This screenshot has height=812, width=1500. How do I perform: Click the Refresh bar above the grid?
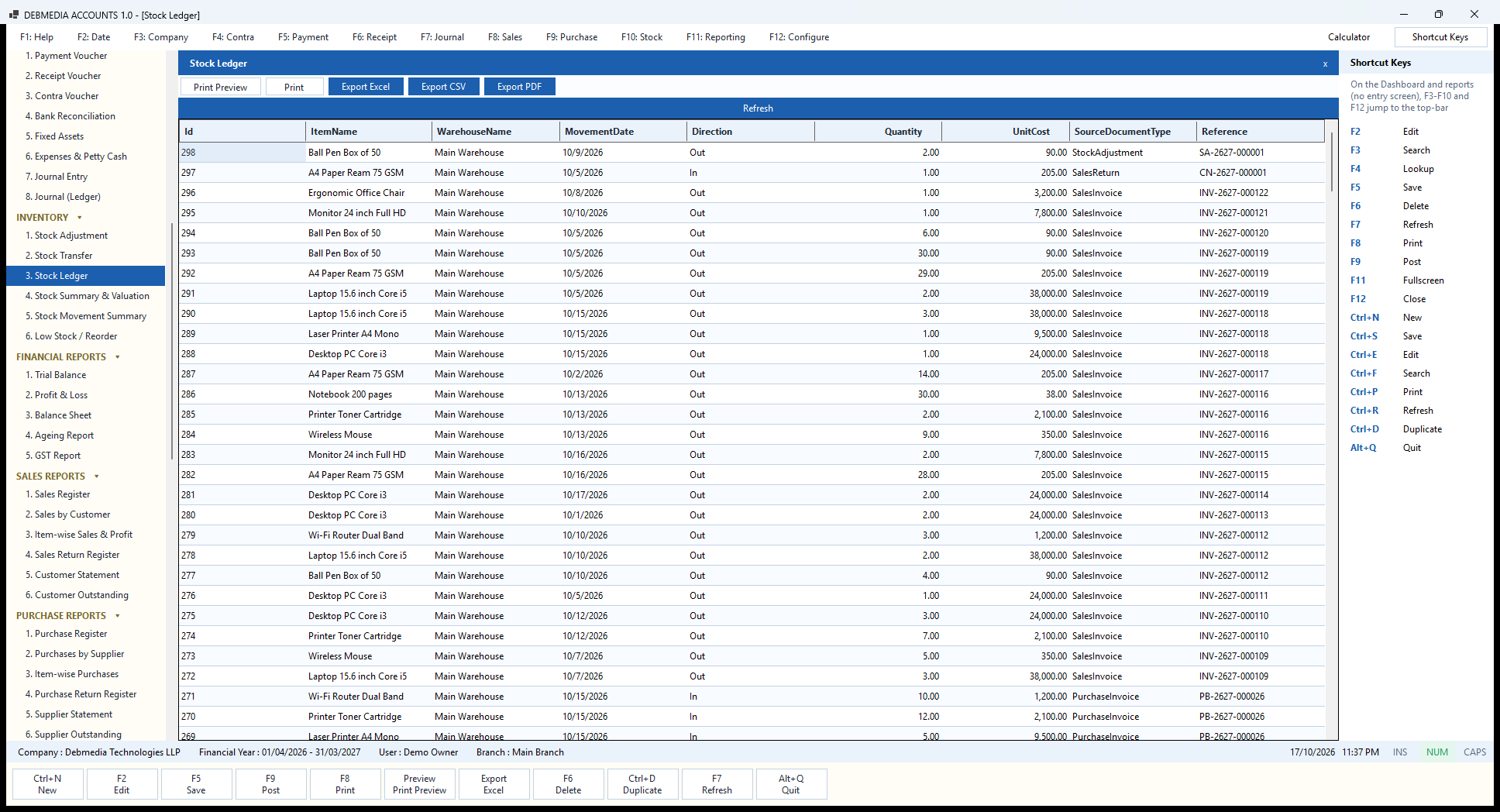(x=758, y=108)
